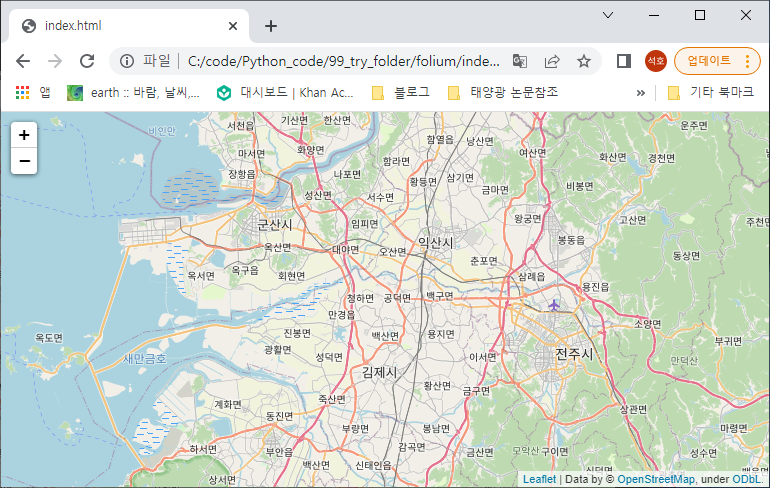Click the 운주면 label on the map

(694, 125)
